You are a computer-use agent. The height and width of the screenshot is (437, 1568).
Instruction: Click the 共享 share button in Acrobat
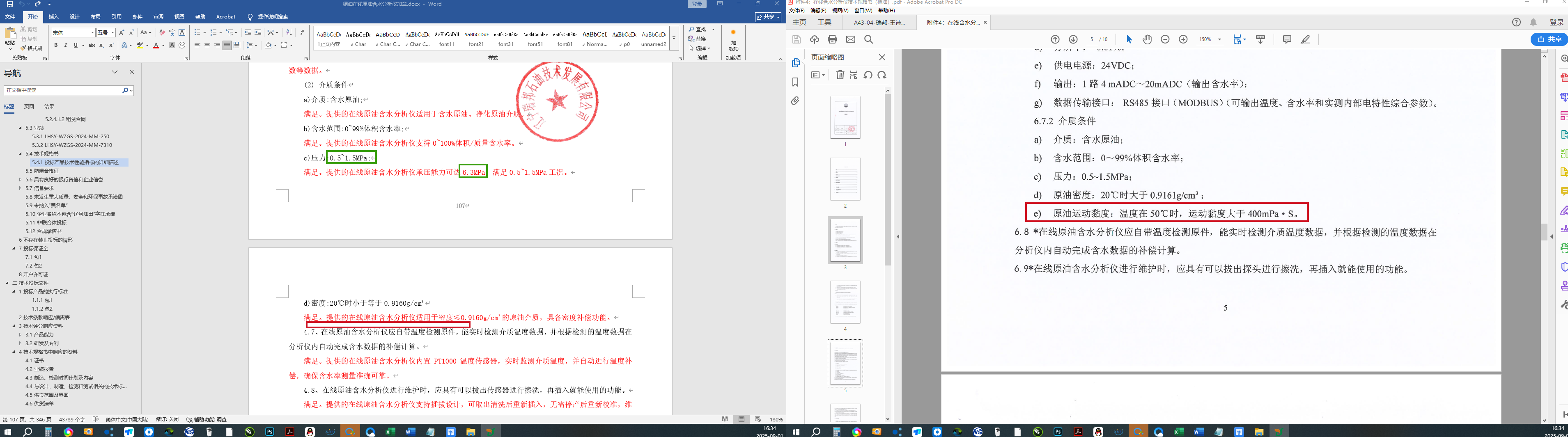tap(1549, 39)
